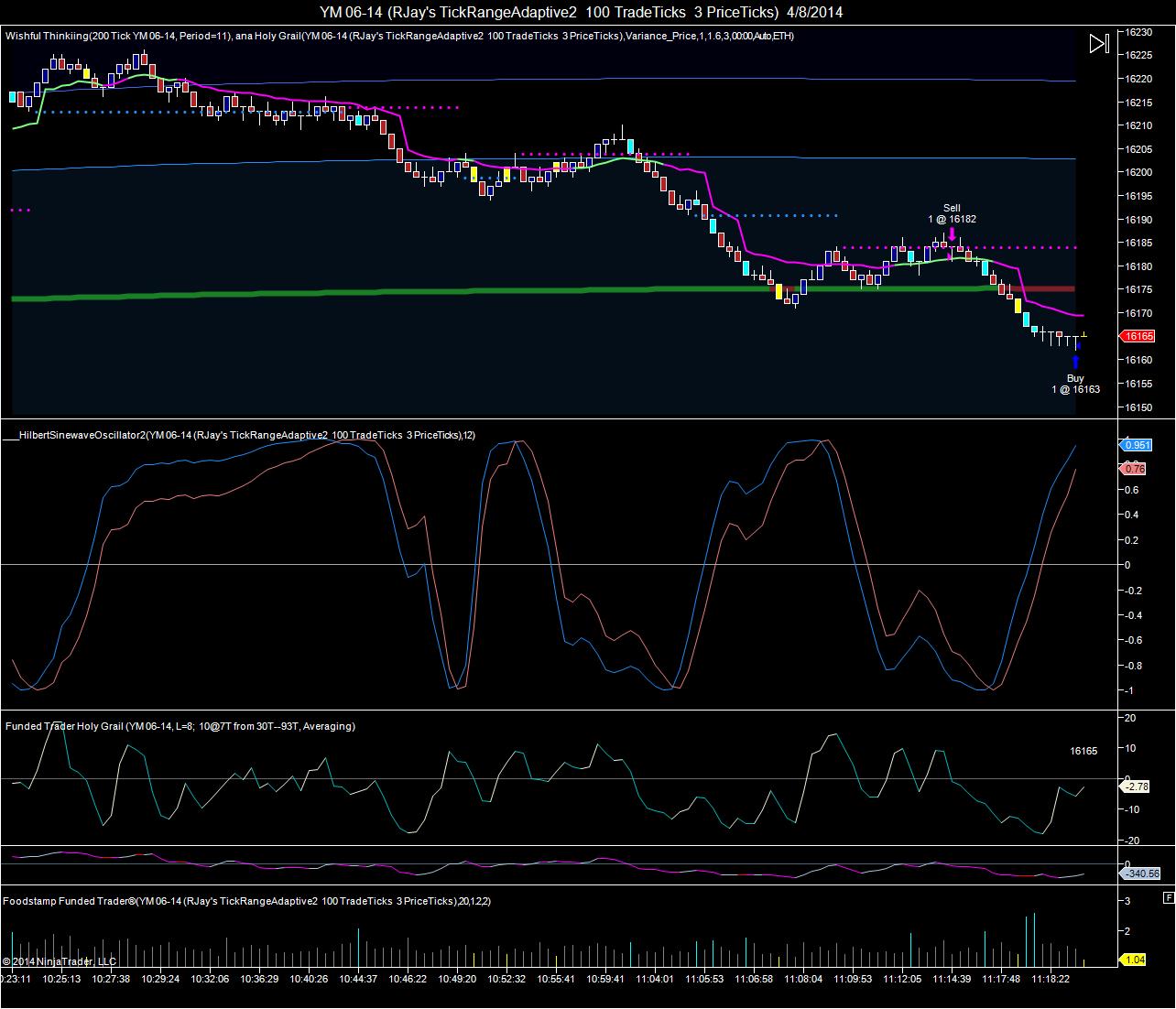The image size is (1176, 1009).
Task: Click the yellow 1.04 volume value tag
Action: [1134, 959]
